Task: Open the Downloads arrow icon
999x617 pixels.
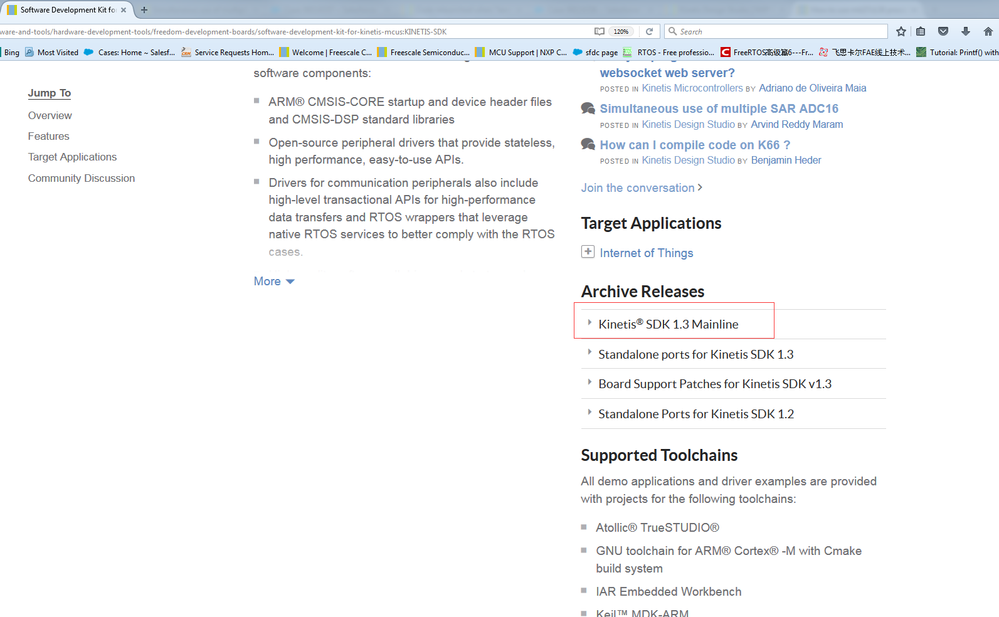Action: (965, 31)
